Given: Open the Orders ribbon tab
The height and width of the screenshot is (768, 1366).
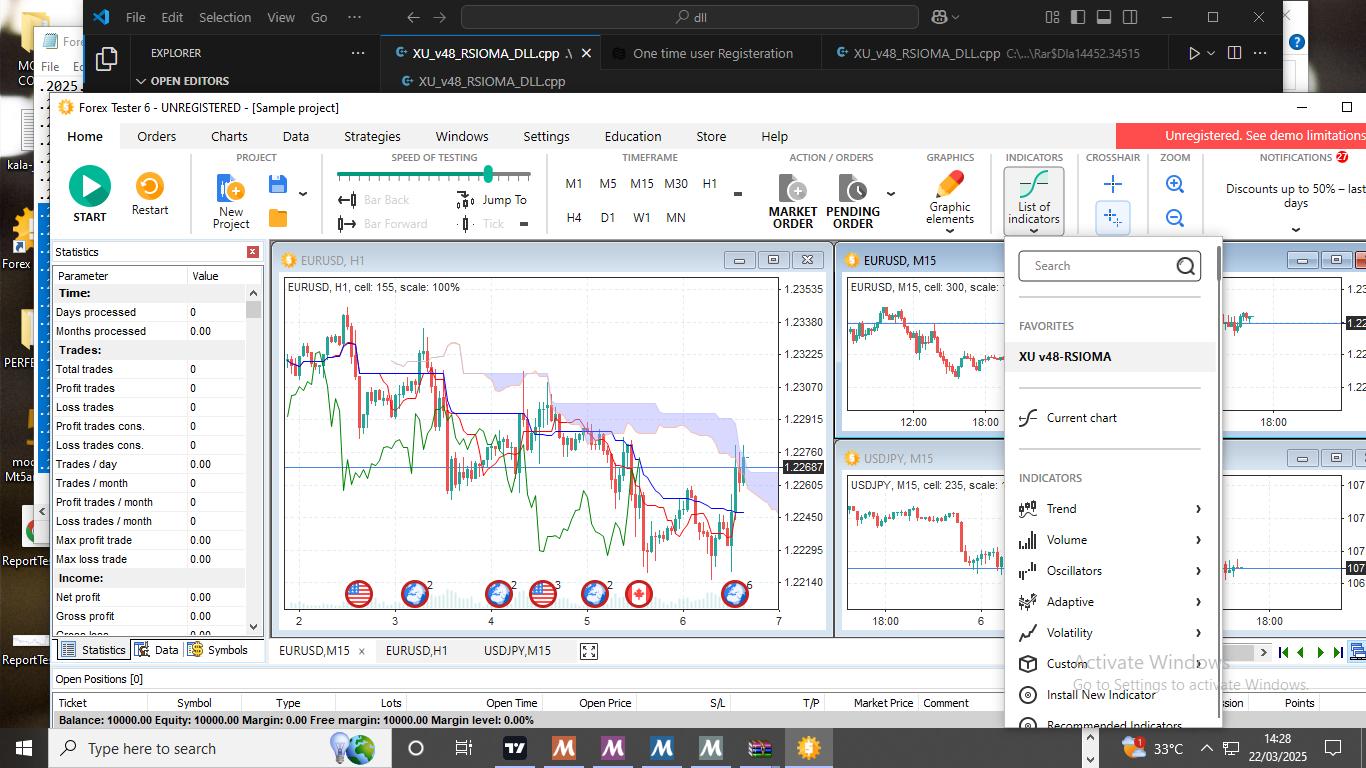Looking at the screenshot, I should pyautogui.click(x=157, y=136).
